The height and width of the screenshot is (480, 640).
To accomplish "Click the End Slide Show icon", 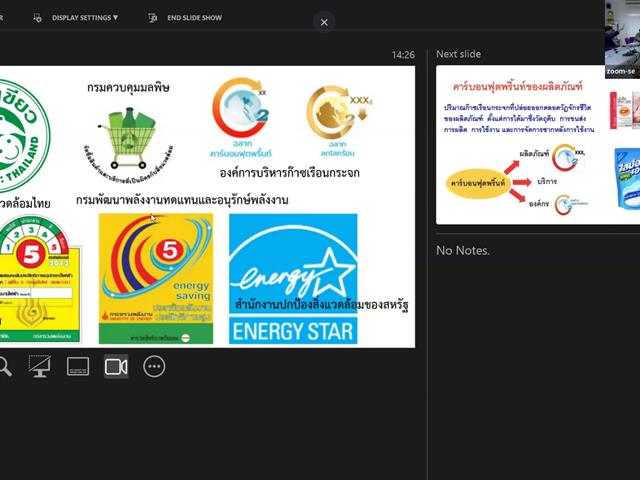I will (x=153, y=18).
